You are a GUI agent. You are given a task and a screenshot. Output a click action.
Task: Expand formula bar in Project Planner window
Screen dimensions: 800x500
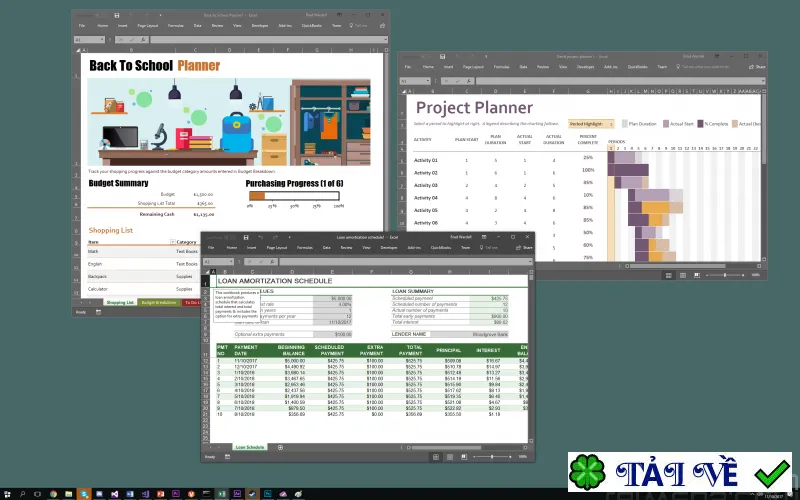coord(763,81)
